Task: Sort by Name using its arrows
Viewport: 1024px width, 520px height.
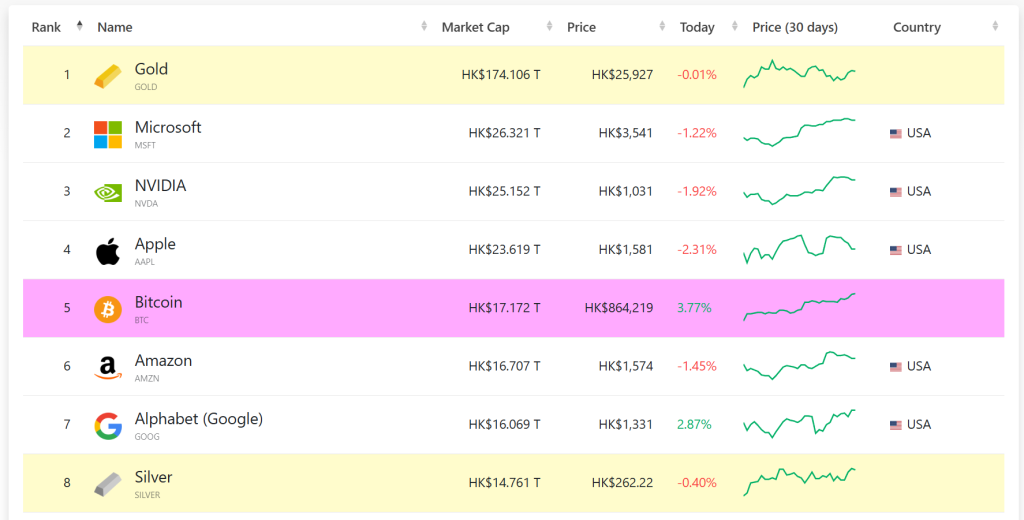Action: [x=424, y=26]
